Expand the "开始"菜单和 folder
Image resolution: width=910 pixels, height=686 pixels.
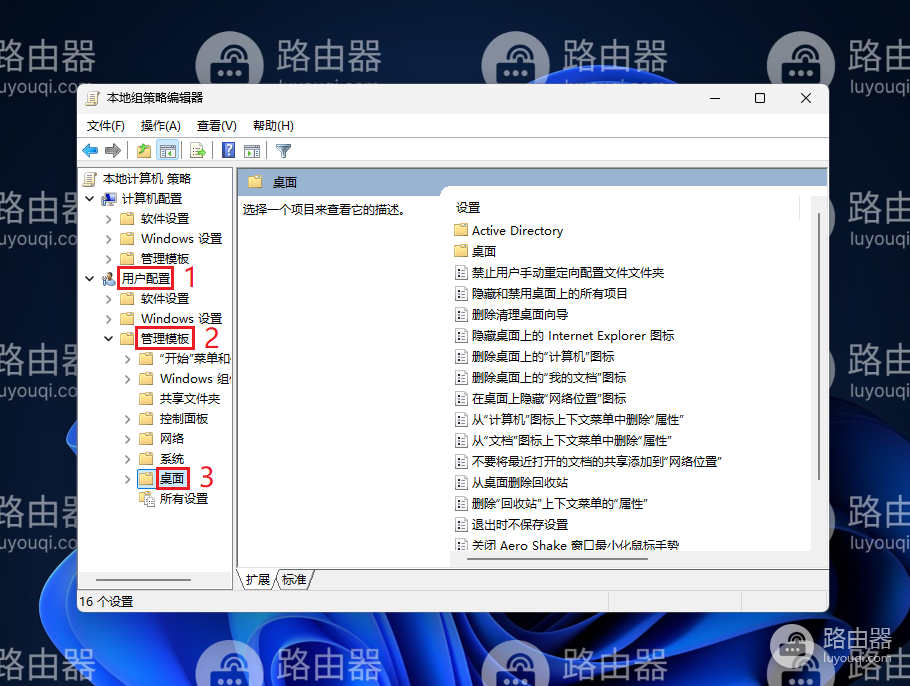[128, 359]
